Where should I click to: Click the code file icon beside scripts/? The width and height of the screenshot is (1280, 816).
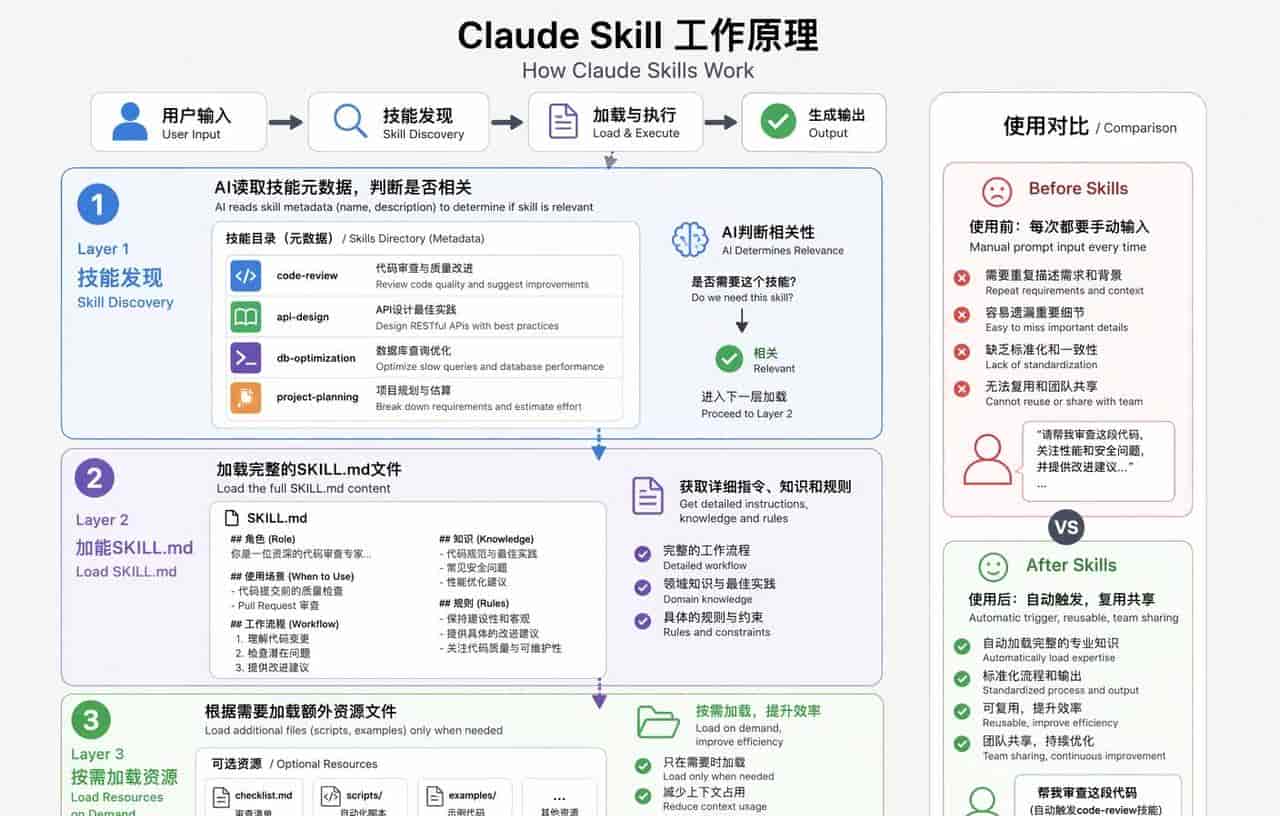[330, 797]
